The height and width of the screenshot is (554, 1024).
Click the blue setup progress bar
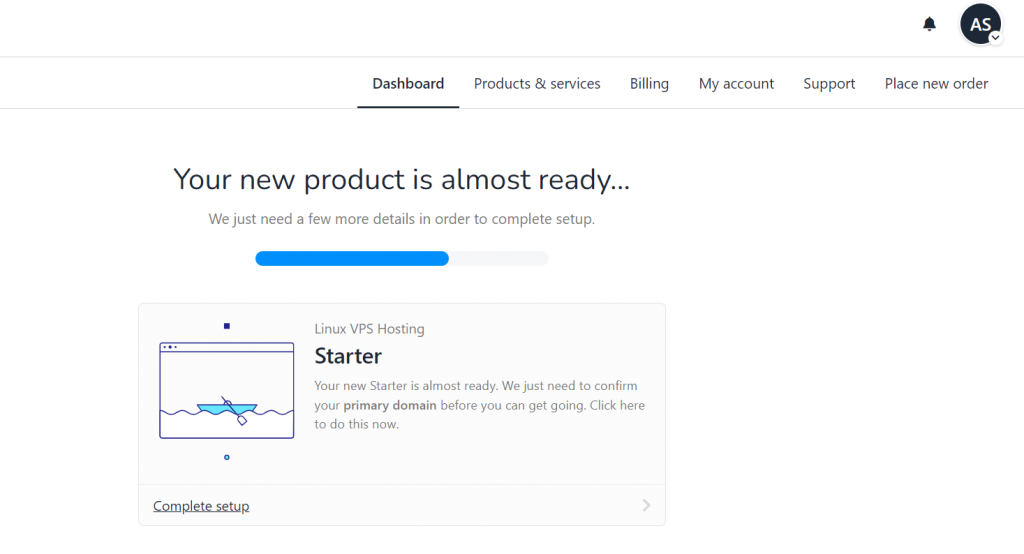coord(352,258)
